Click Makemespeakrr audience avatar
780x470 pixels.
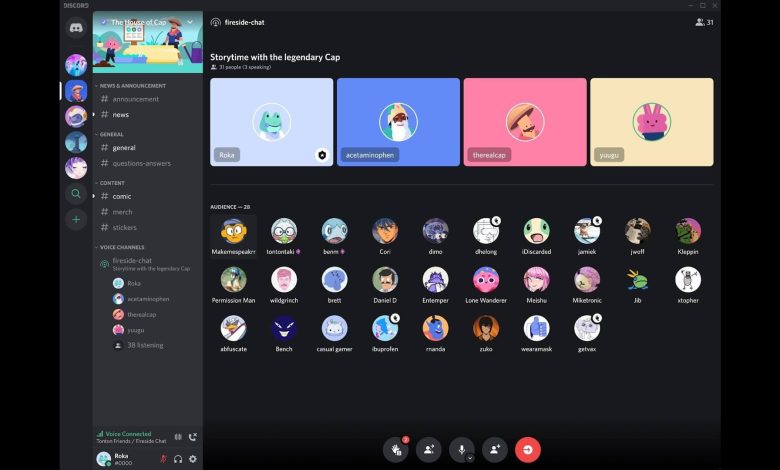point(234,231)
